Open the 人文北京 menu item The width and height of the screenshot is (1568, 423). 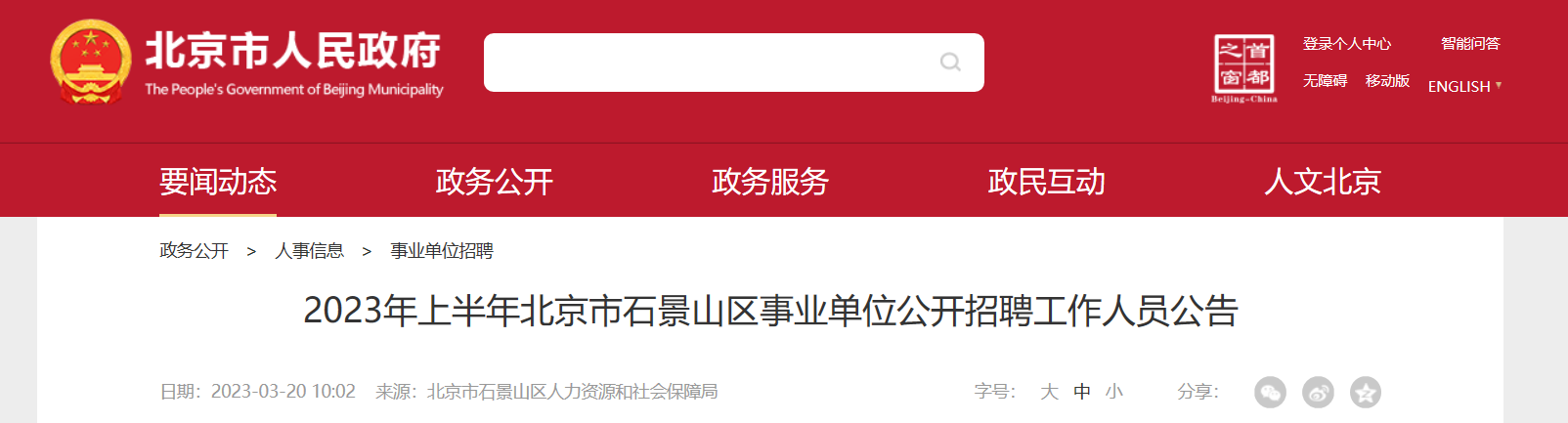1323,181
